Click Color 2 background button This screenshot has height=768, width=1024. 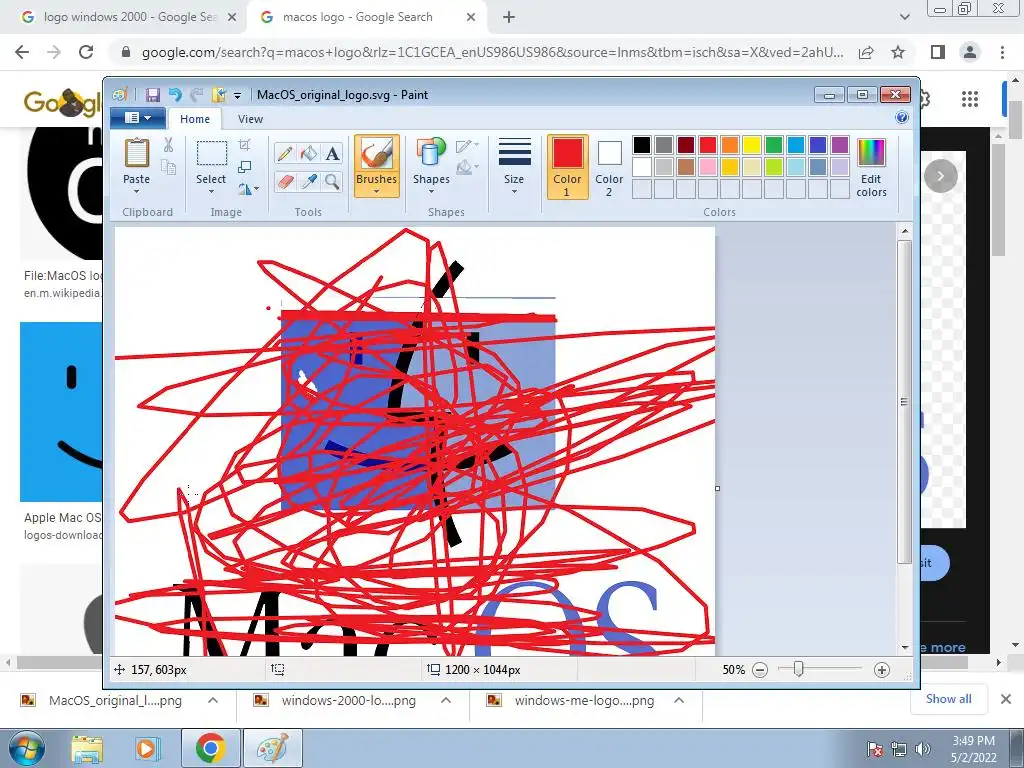[x=609, y=167]
